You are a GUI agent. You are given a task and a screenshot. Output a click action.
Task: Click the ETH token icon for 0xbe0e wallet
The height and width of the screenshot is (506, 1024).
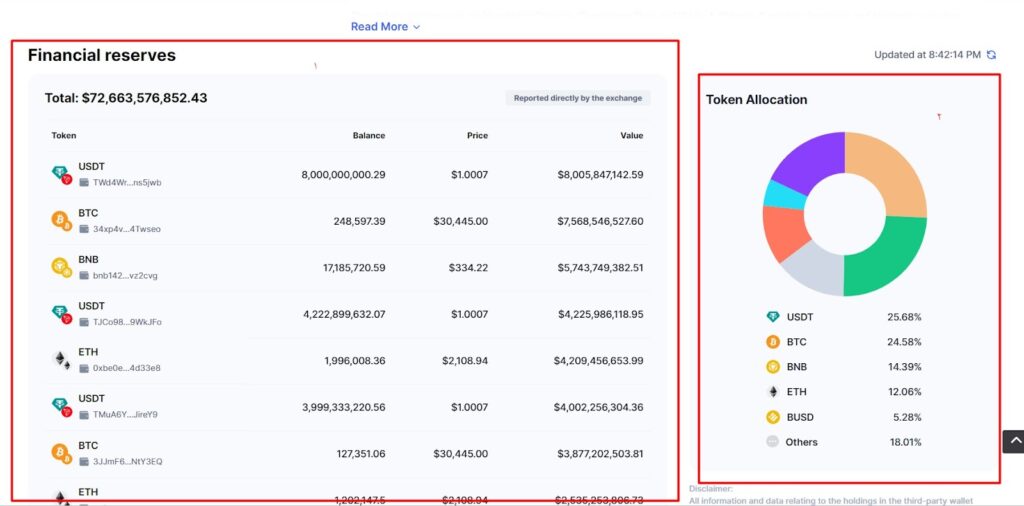click(61, 360)
